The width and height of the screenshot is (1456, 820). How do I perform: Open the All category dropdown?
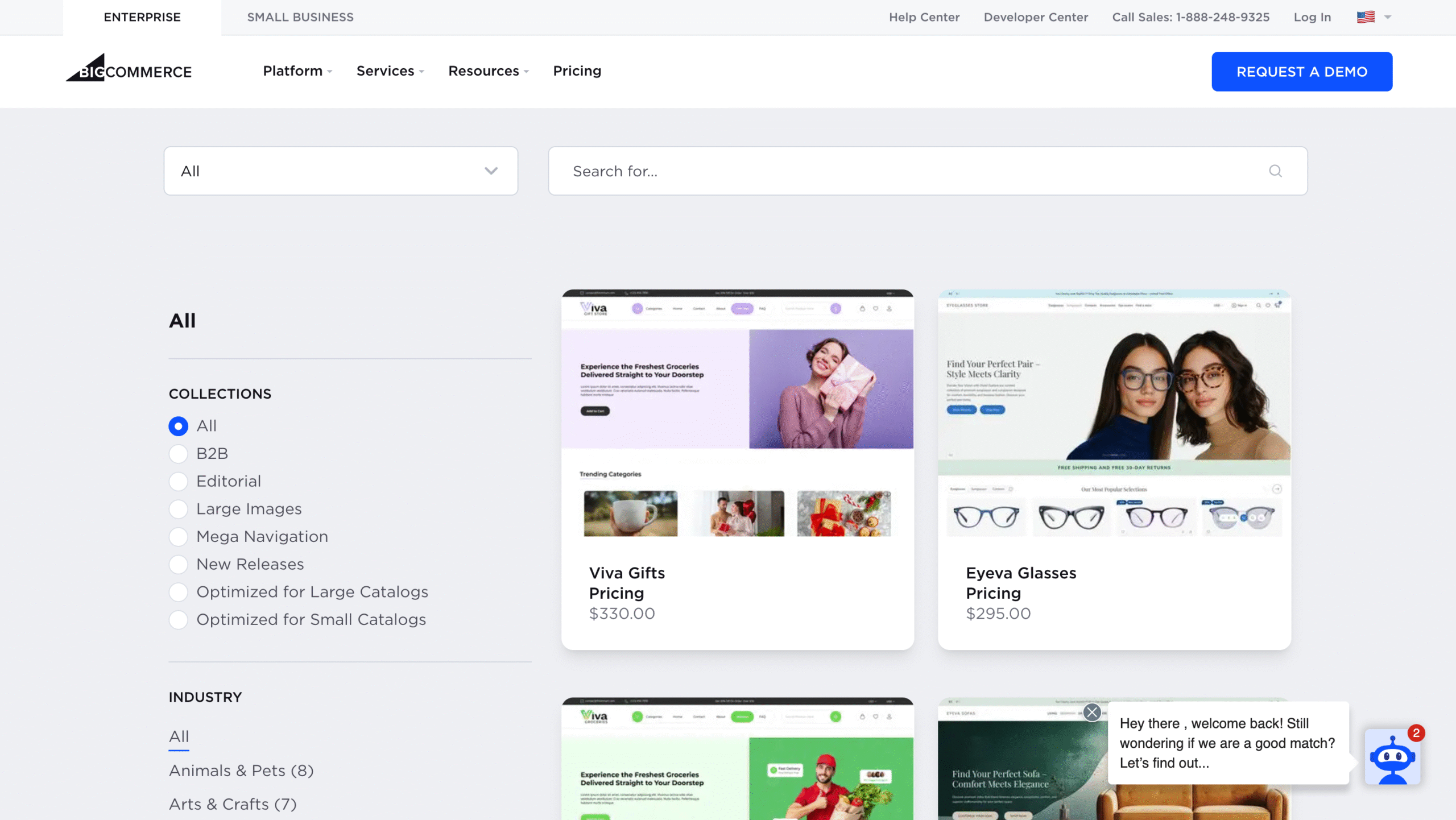[x=341, y=171]
